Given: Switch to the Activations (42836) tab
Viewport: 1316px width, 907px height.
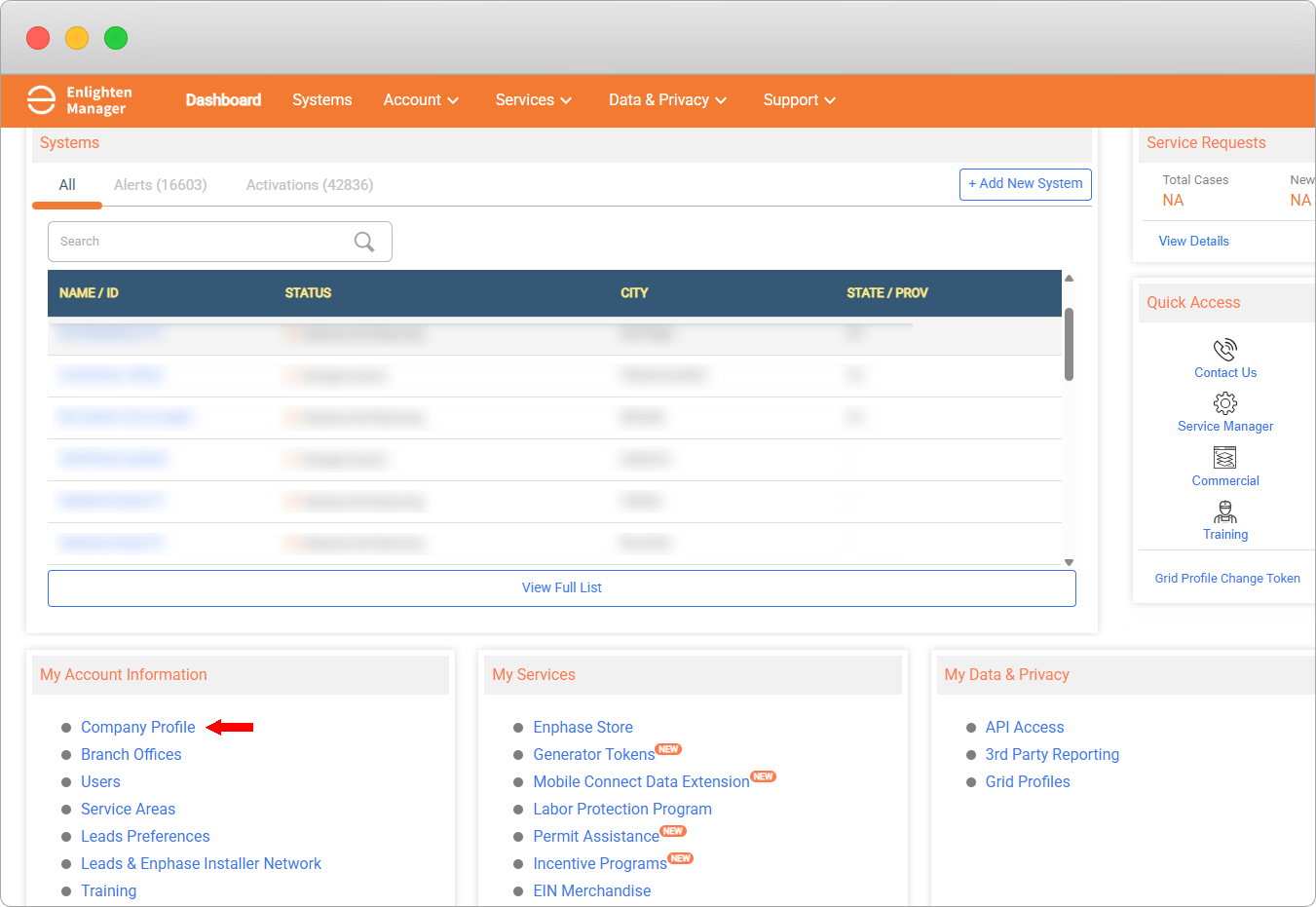Looking at the screenshot, I should pos(310,185).
